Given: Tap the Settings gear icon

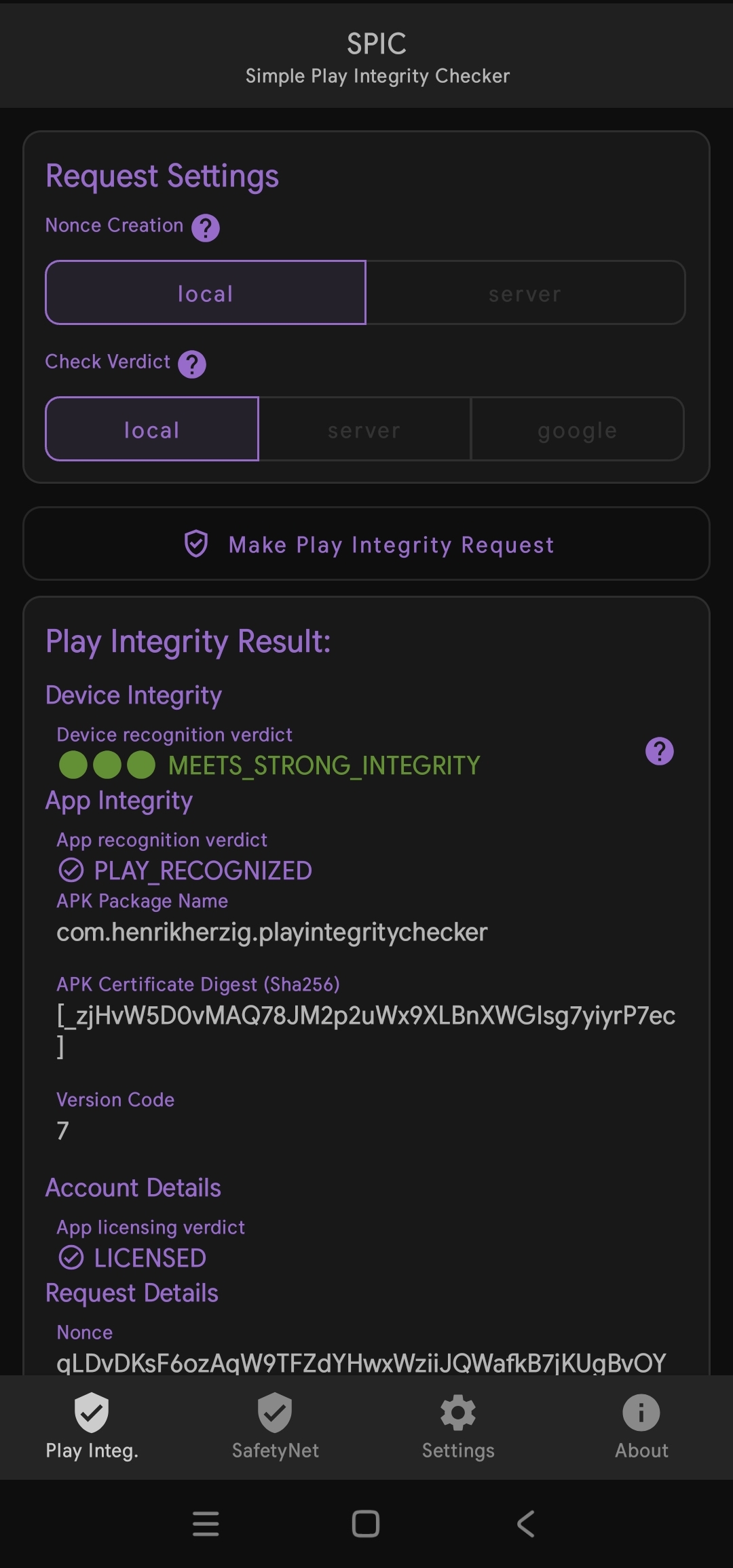Looking at the screenshot, I should click(458, 1413).
